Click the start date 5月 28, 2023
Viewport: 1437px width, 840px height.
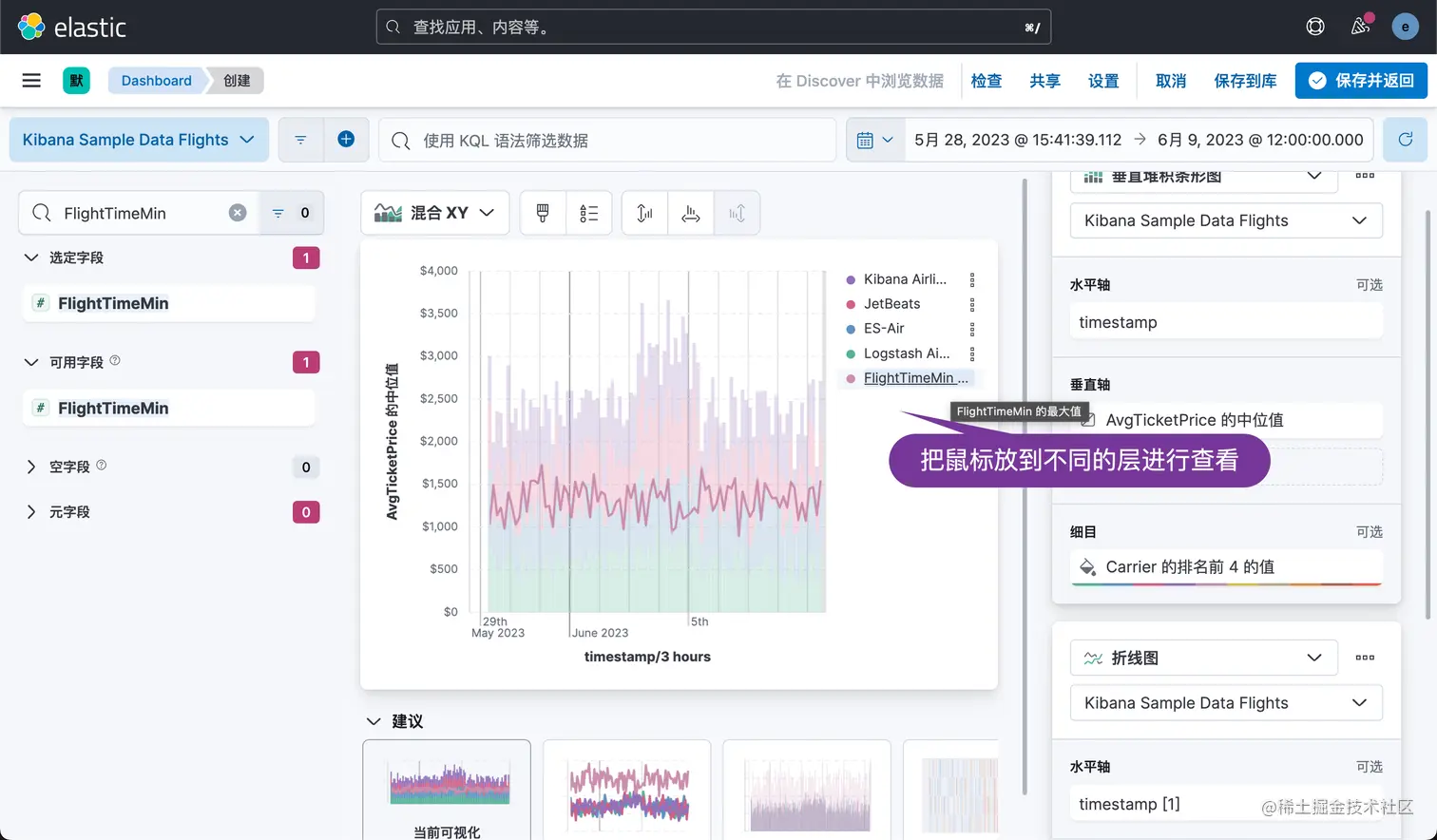(1018, 140)
